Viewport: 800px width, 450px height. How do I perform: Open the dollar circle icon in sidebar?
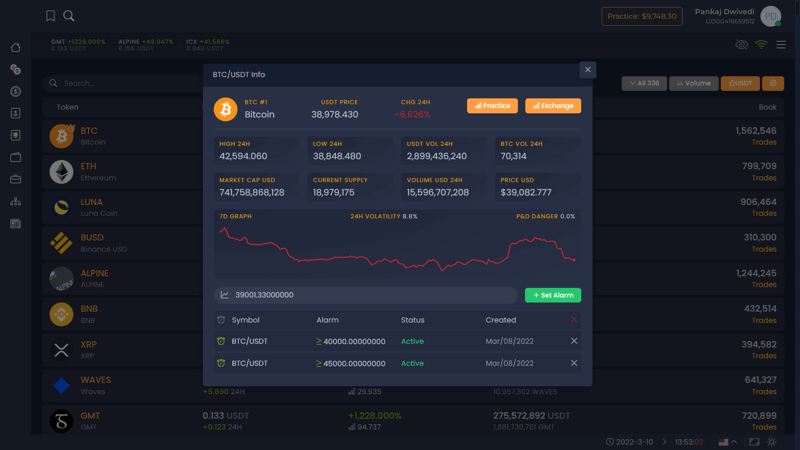[x=16, y=91]
